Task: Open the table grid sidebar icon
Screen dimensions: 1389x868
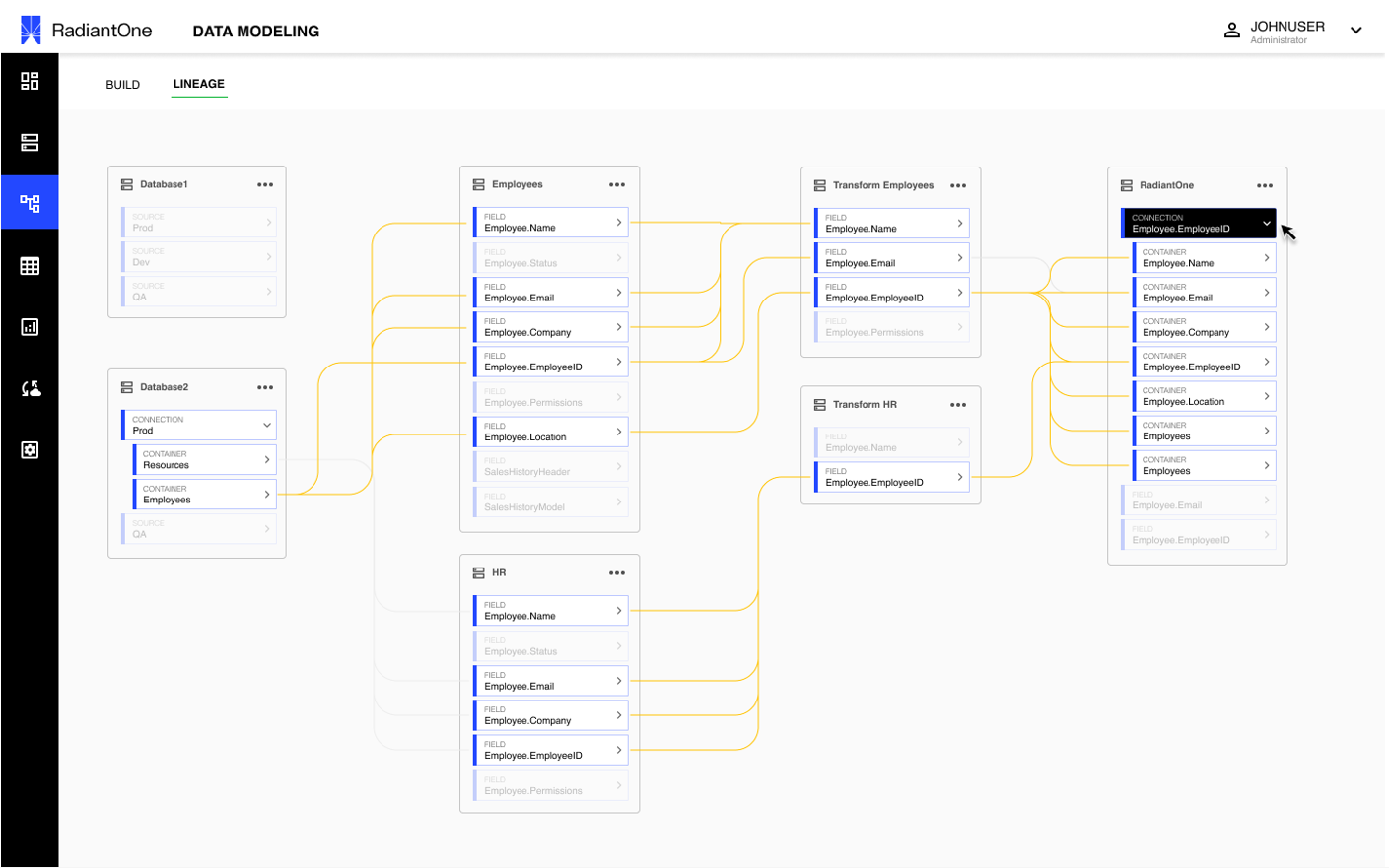Action: pos(30,266)
